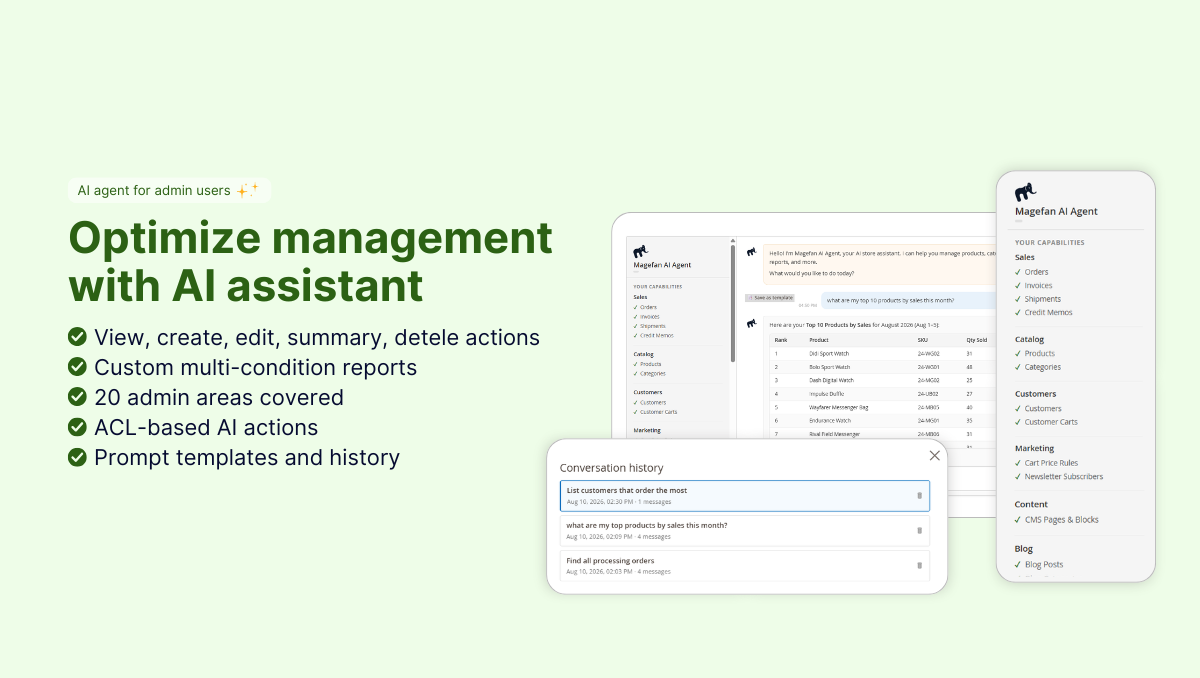Click the agent avatar beside the greeting message
The image size is (1200, 678).
[x=751, y=252]
